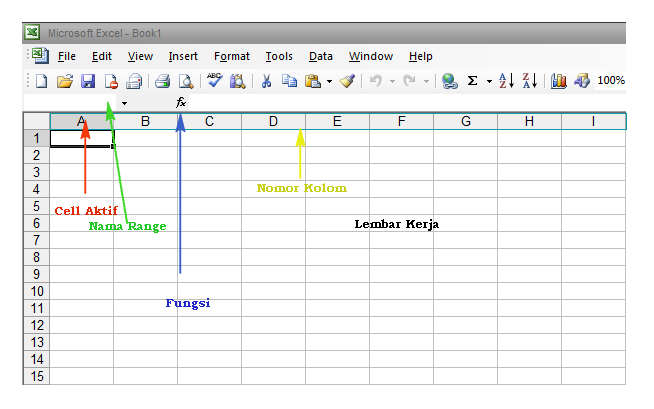Click the E-mail envelope toolbar icon
Screen dimensions: 654x409
coord(134,81)
